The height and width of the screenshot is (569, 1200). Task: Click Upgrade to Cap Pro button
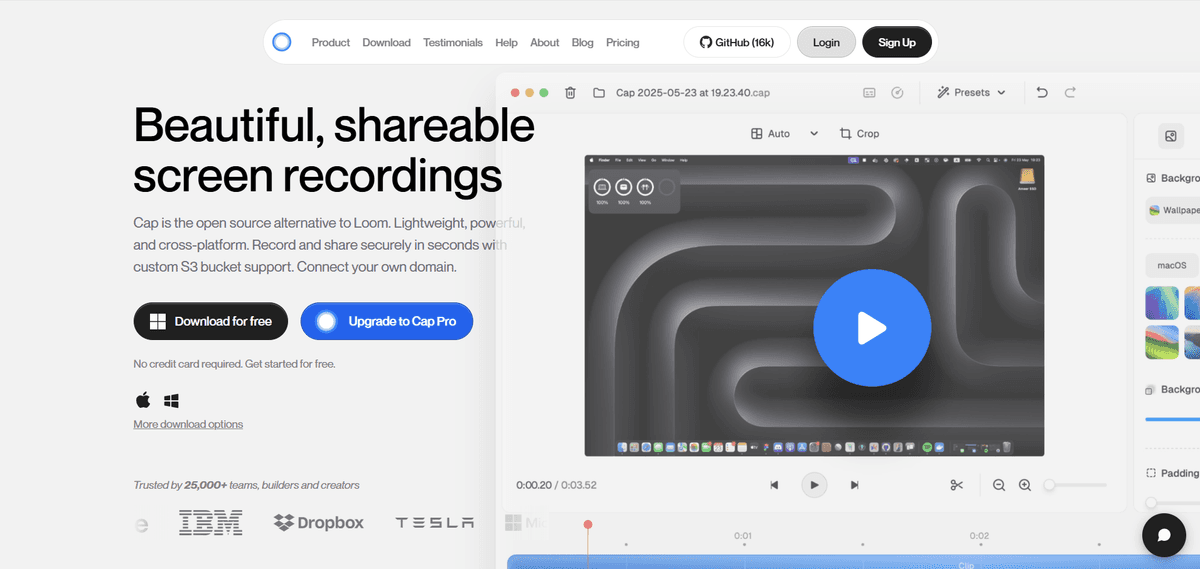(386, 321)
